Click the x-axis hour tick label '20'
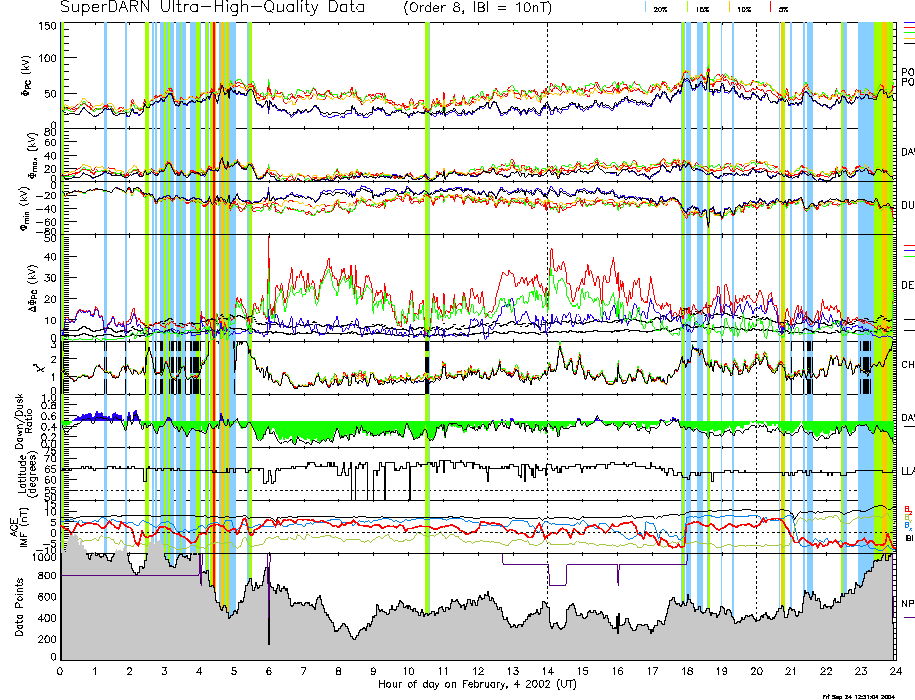Viewport: 915px width, 700px height. point(756,671)
